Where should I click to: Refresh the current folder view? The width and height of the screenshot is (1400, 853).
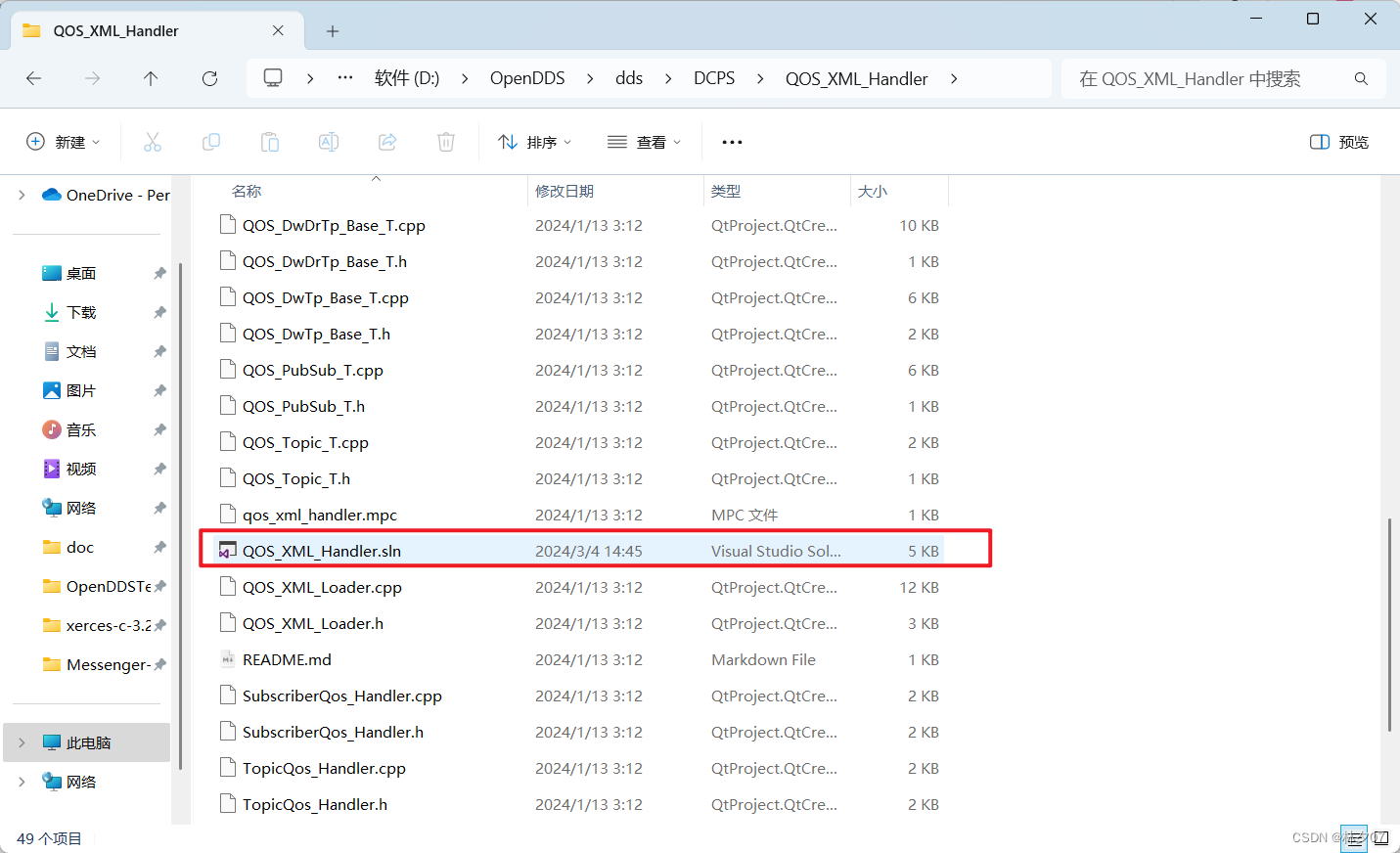tap(209, 78)
